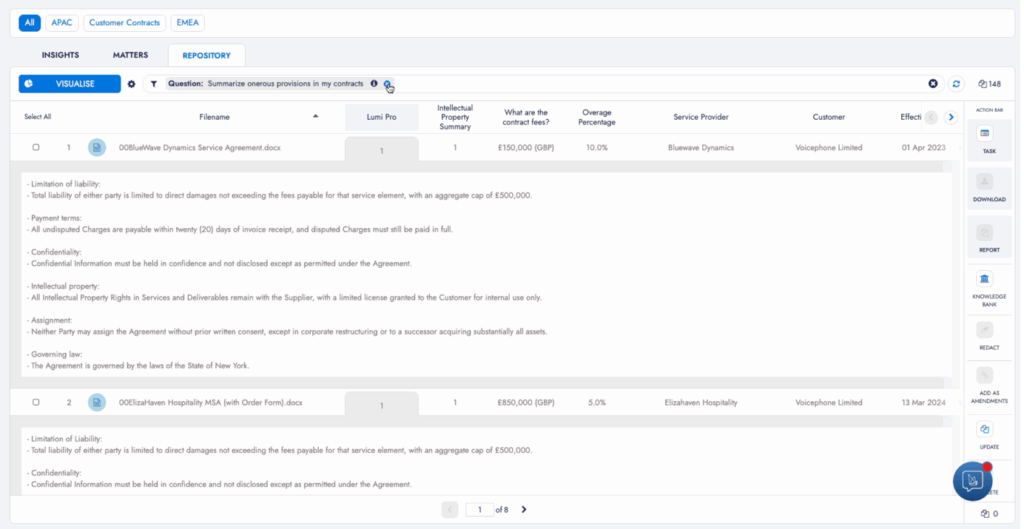1024x529 pixels.
Task: Tick the checkbox for row 1 BlueWave
Action: pos(37,148)
